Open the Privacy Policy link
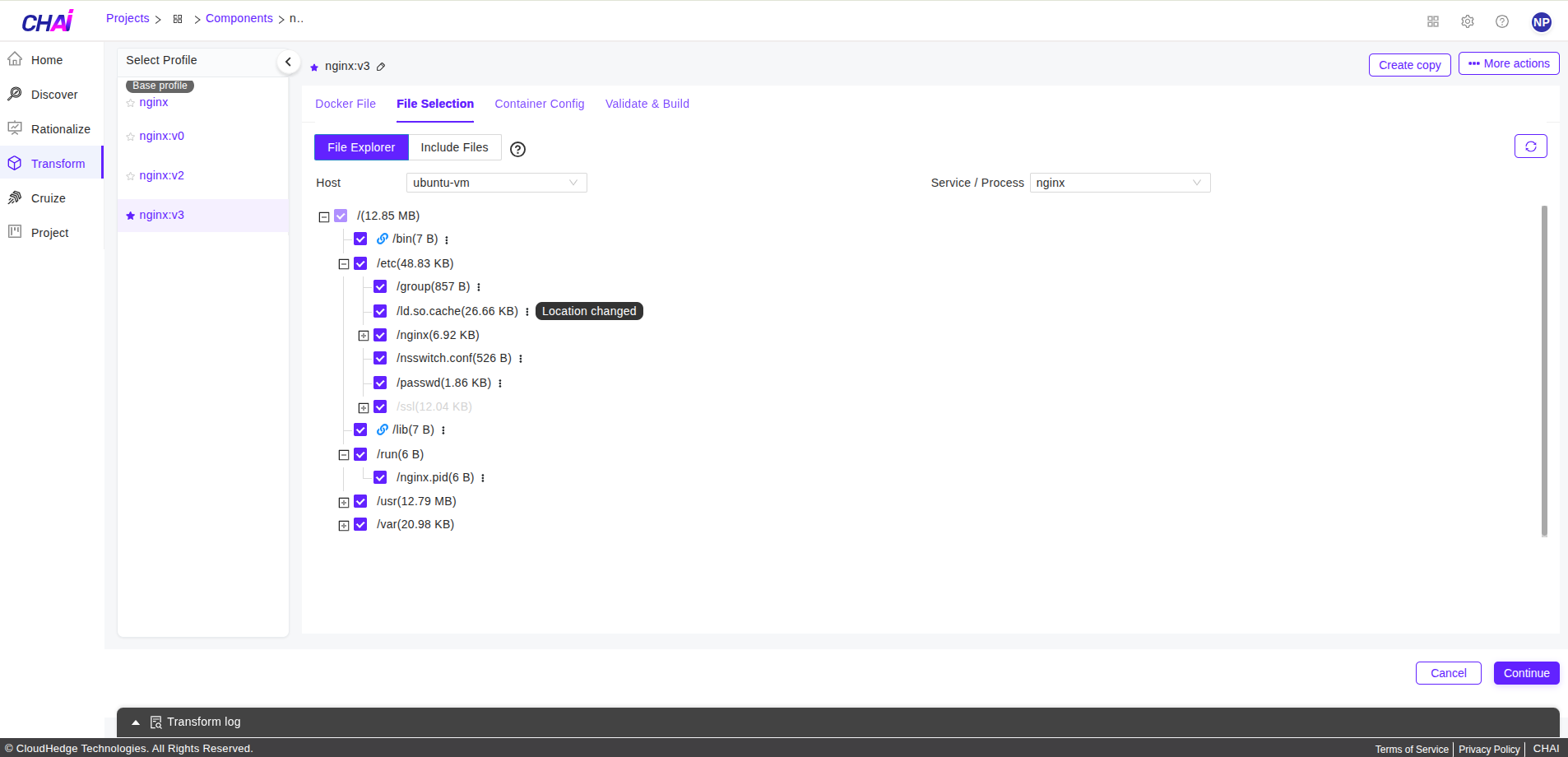Screen dimensions: 1568x757 [x=1489, y=750]
